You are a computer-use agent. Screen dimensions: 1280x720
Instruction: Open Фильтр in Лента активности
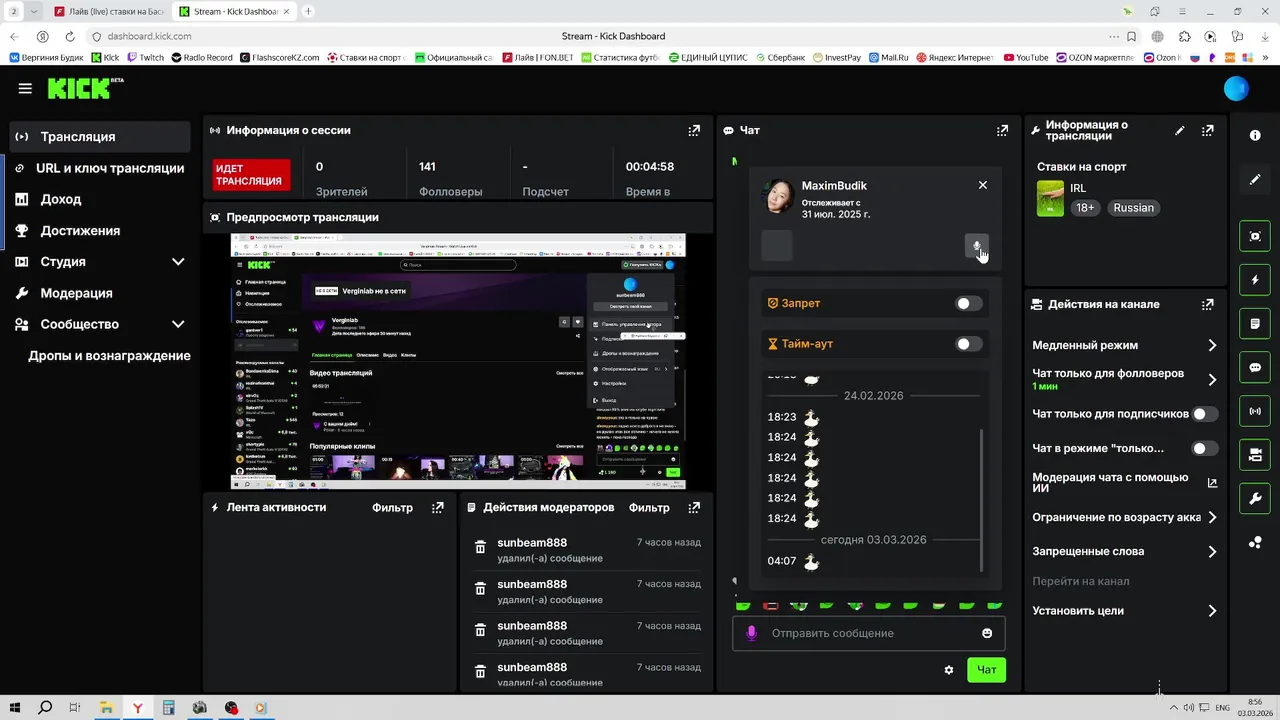pos(392,507)
